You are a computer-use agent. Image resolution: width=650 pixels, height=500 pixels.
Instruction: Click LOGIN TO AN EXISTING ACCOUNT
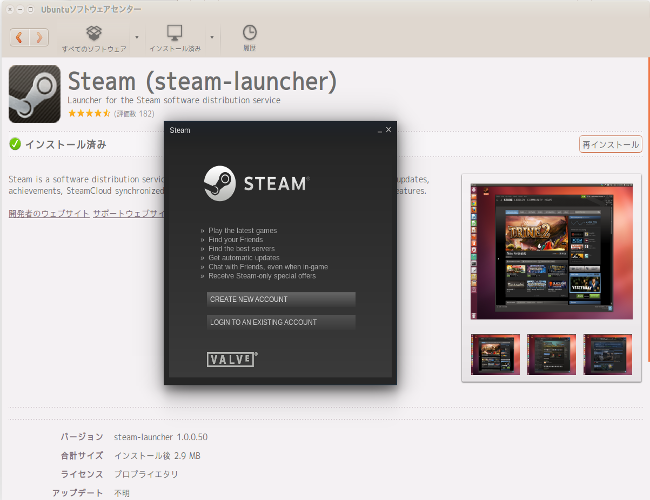click(281, 322)
